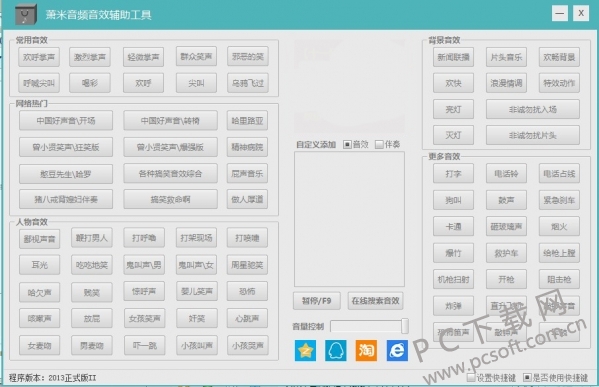The width and height of the screenshot is (599, 387).
Task: Play the 喝彩 sound effect
Action: (x=90, y=83)
